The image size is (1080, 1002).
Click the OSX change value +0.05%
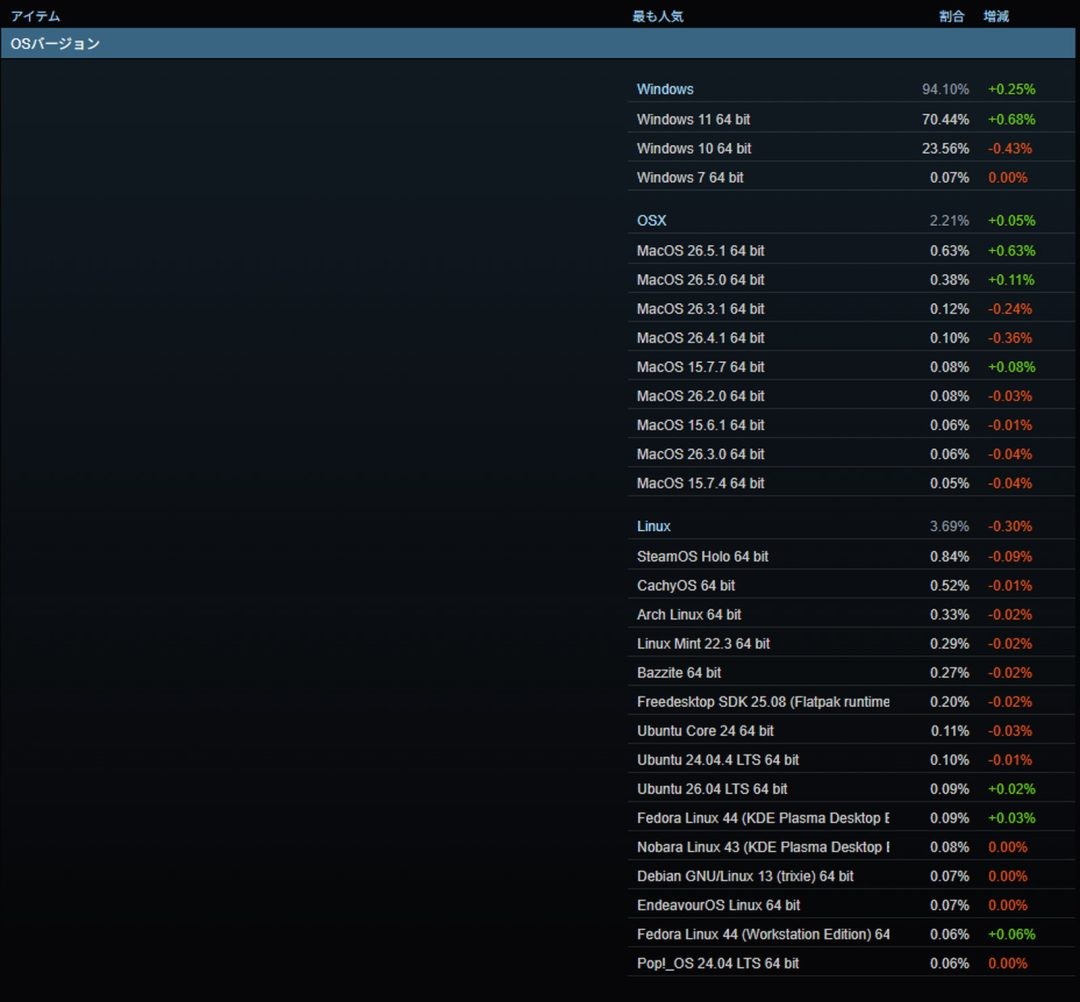(1011, 220)
